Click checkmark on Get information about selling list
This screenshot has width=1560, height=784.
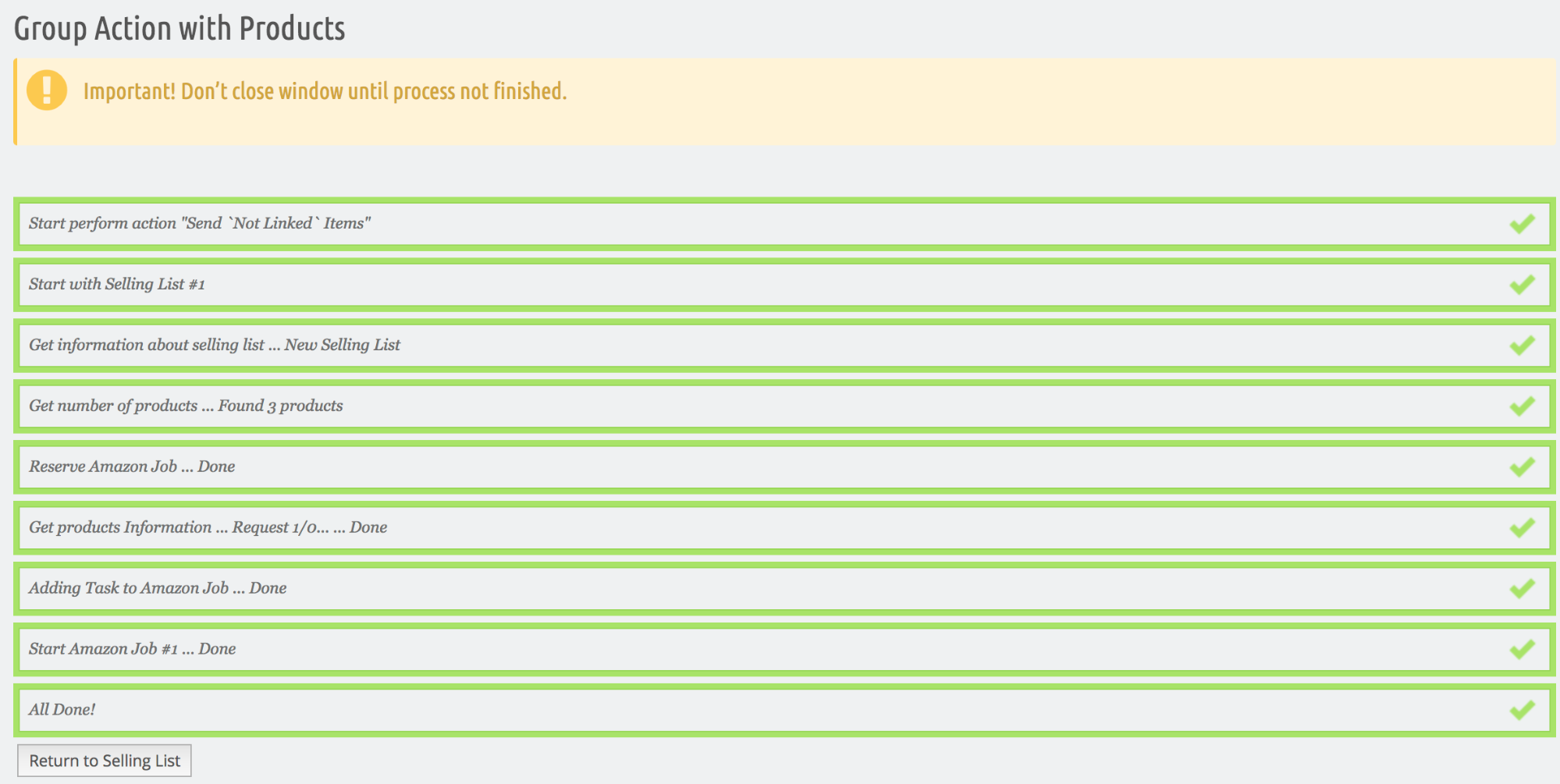(x=1522, y=346)
